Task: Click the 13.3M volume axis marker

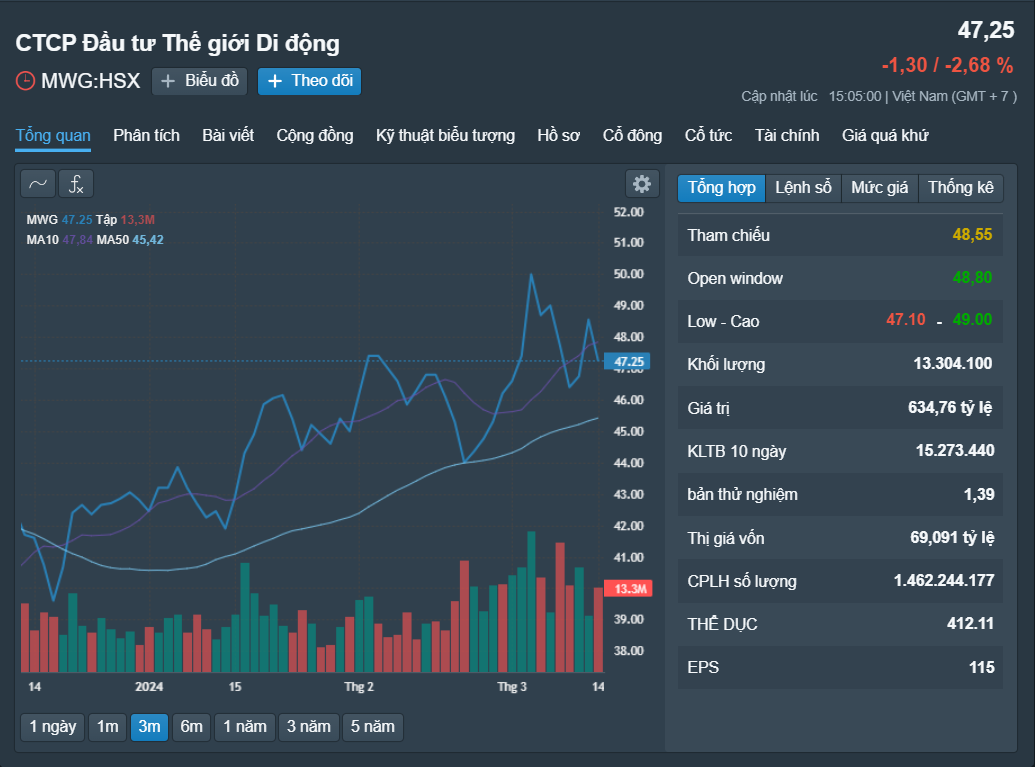Action: (628, 589)
